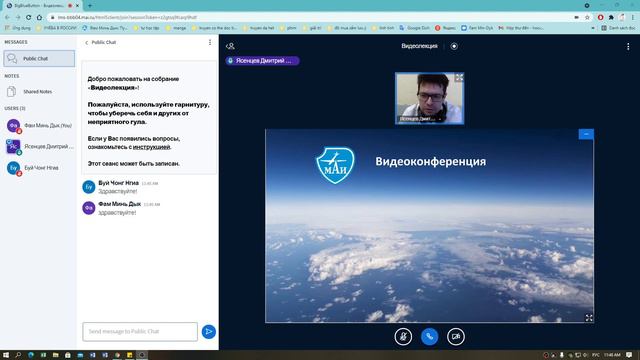The image size is (640, 360).
Task: Go back in the browser
Action: (x=7, y=17)
